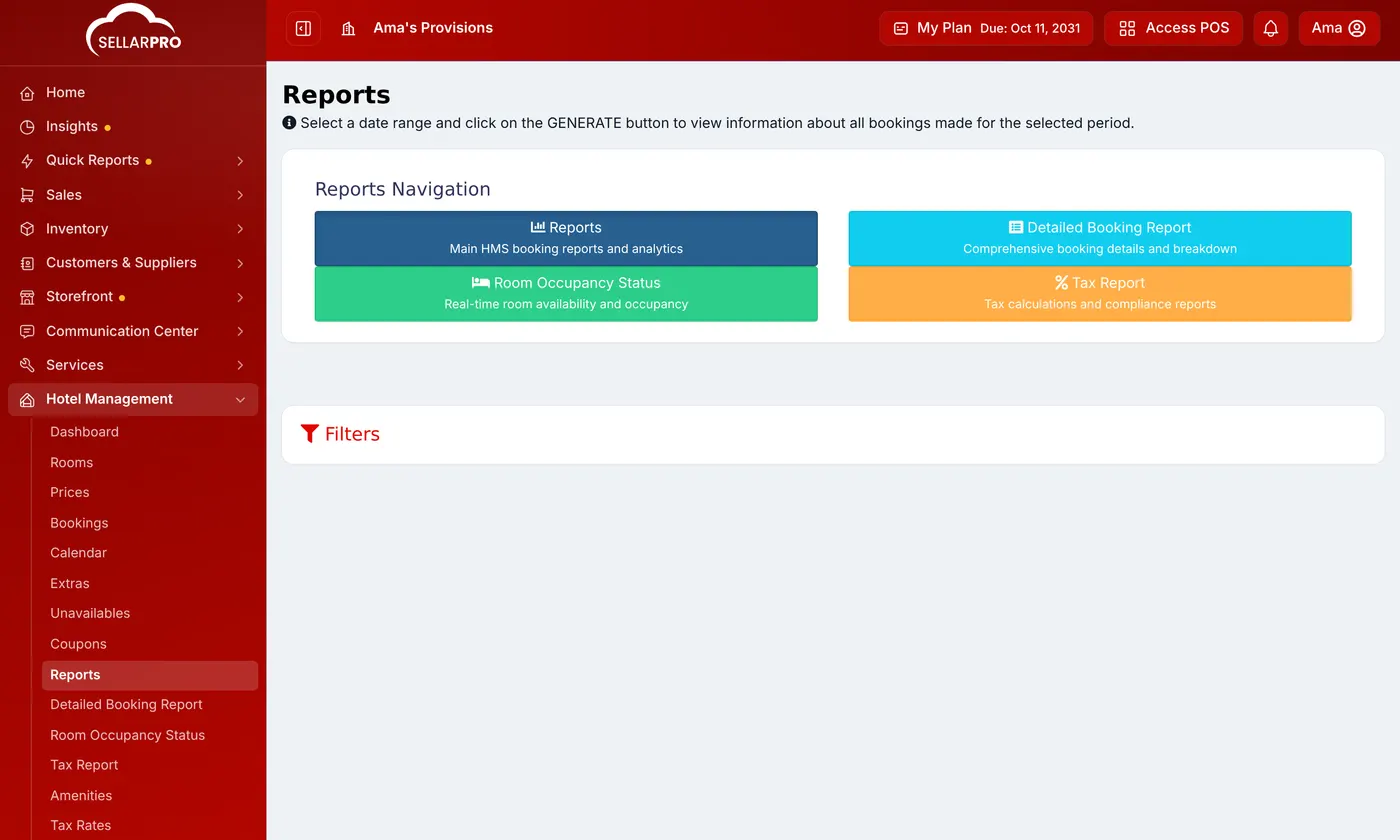Open My Plan due date button

tap(986, 28)
